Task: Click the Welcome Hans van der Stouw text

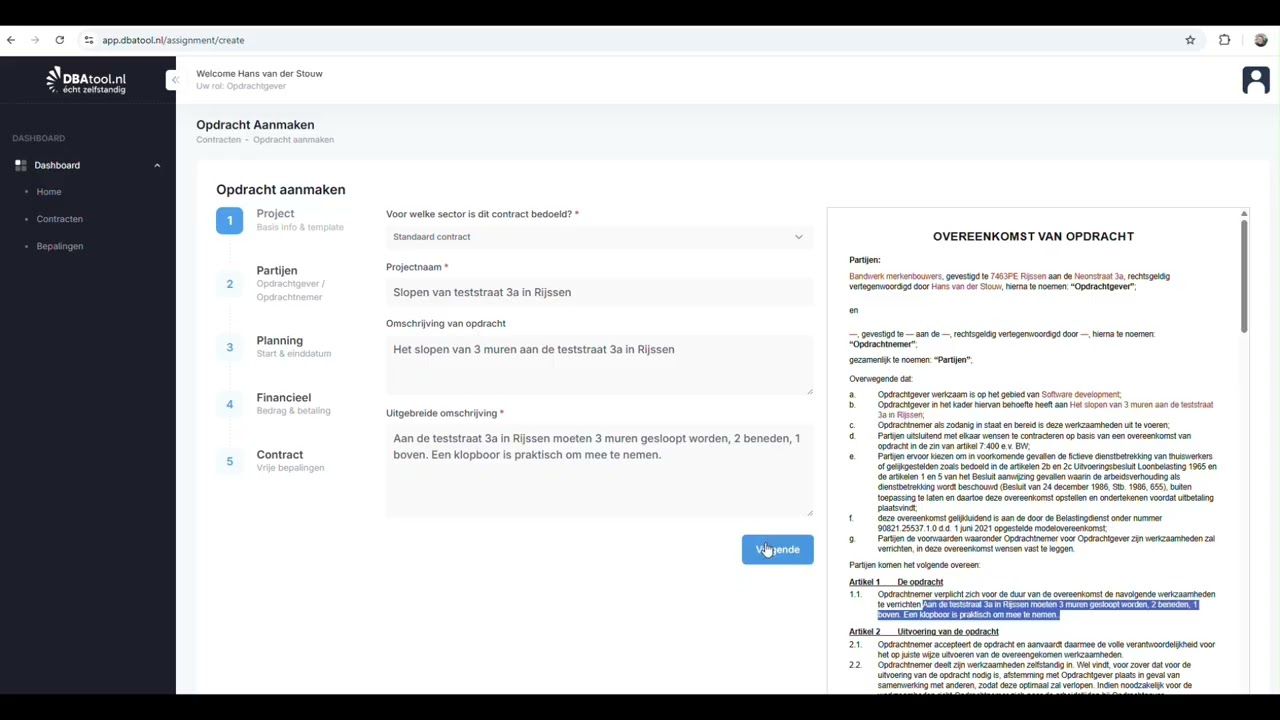Action: click(259, 74)
